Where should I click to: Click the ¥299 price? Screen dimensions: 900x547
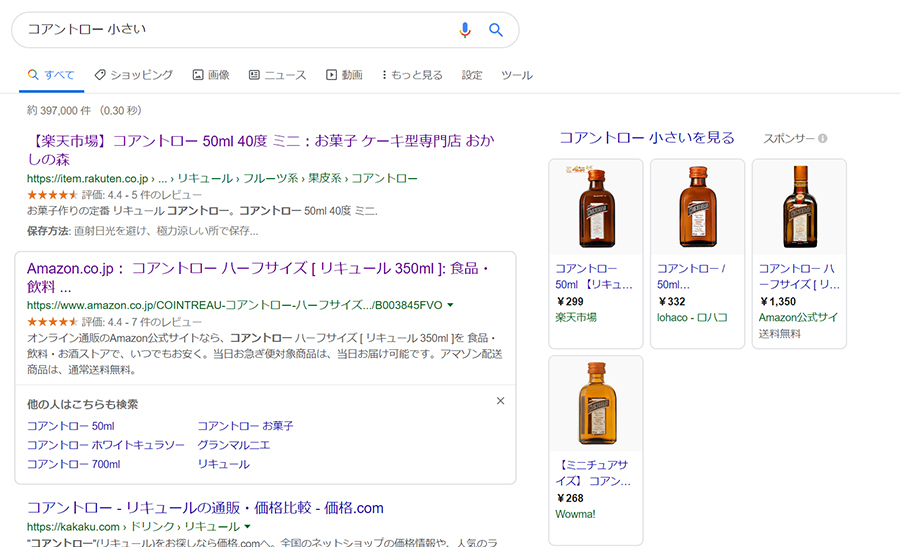point(570,301)
